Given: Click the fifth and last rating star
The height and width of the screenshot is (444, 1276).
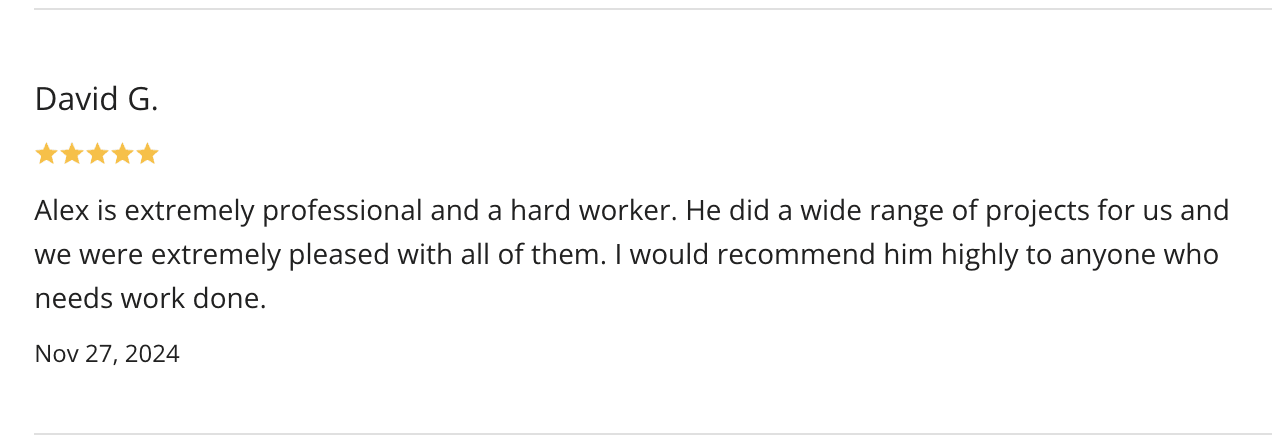Looking at the screenshot, I should [147, 154].
